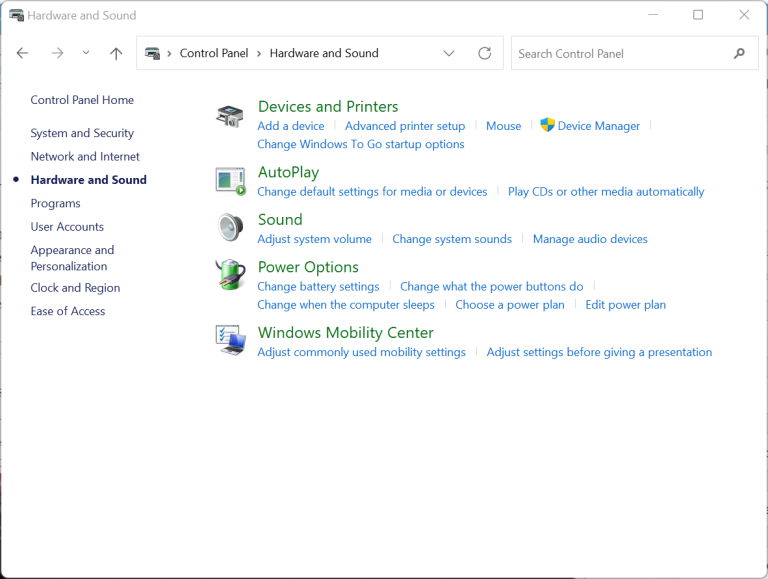
Task: Click the Sound speaker icon
Action: point(230,227)
